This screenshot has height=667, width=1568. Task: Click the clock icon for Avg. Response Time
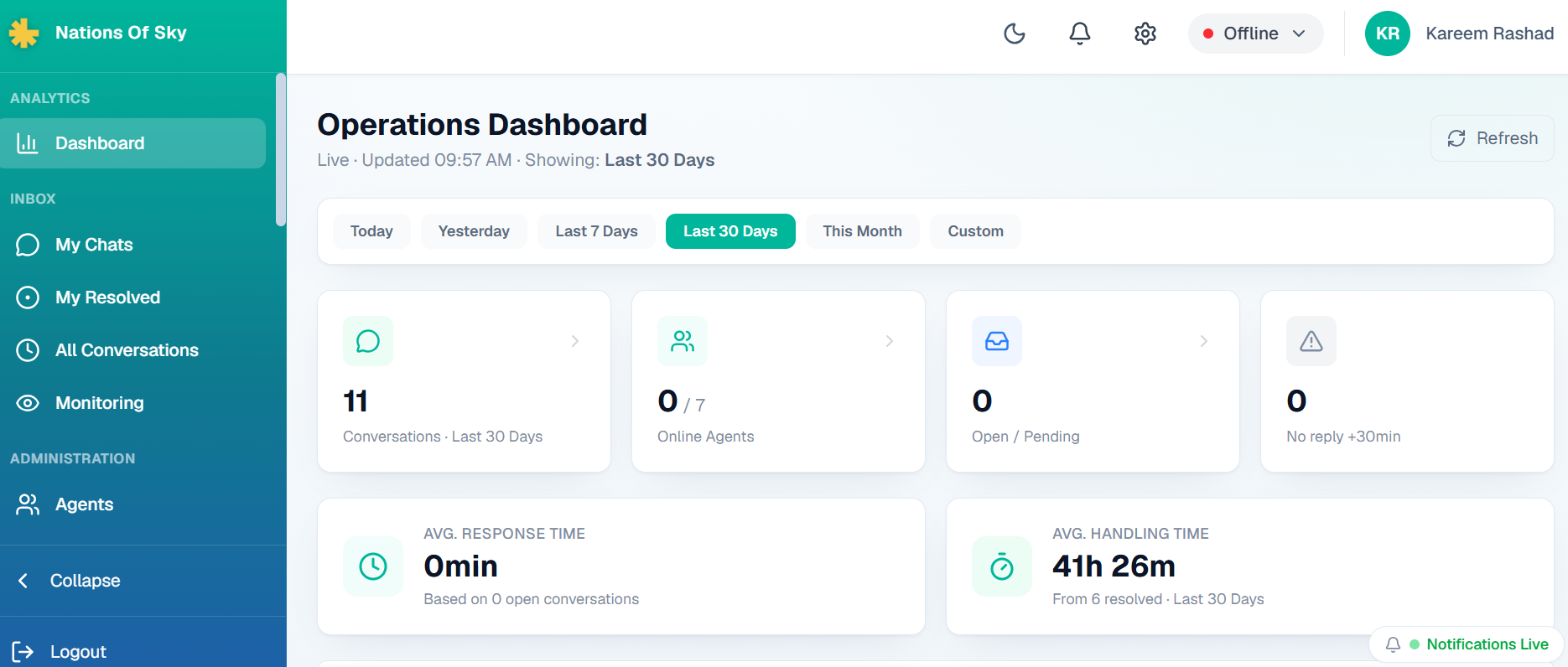point(373,566)
